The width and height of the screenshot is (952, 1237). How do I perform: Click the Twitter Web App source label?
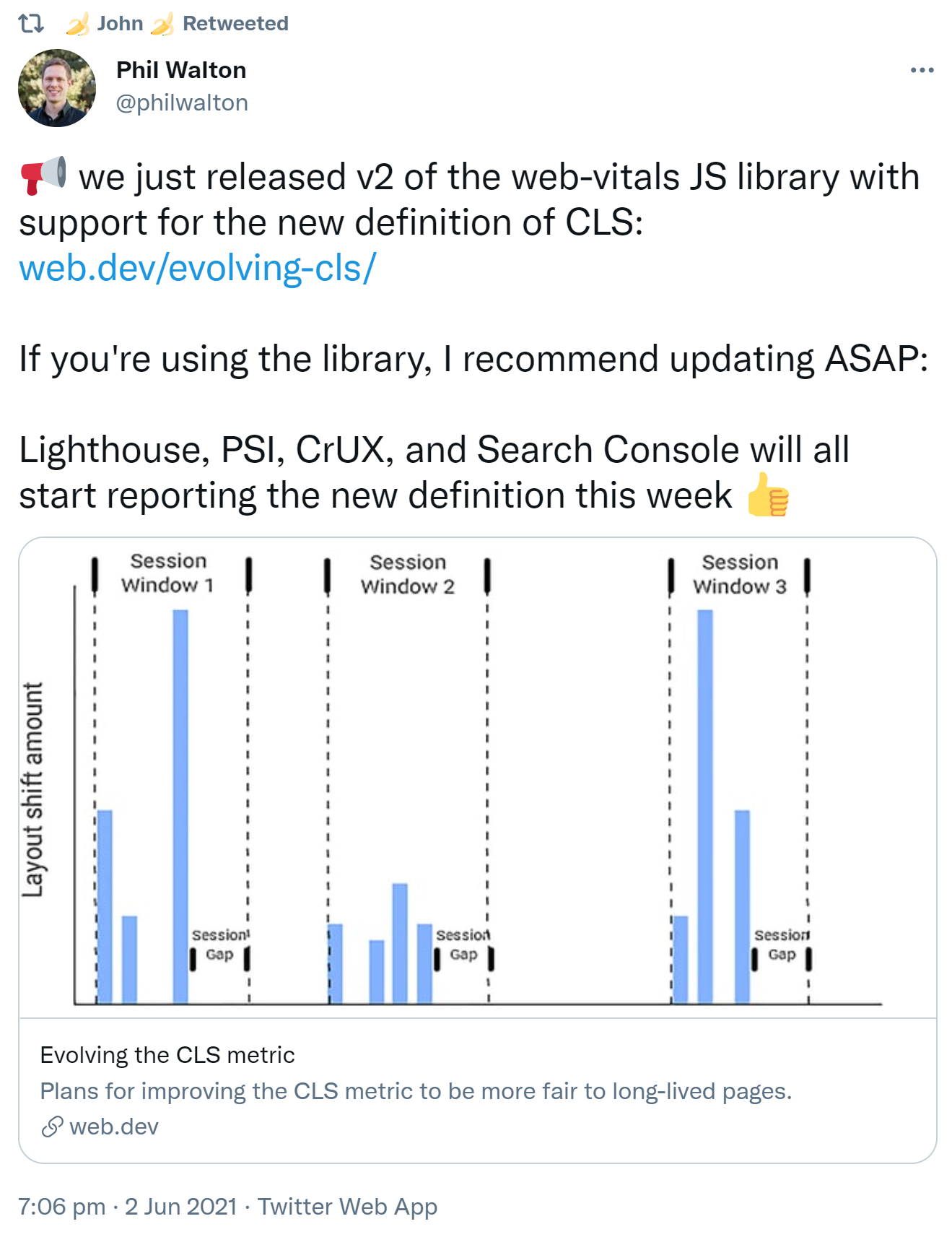(349, 1206)
